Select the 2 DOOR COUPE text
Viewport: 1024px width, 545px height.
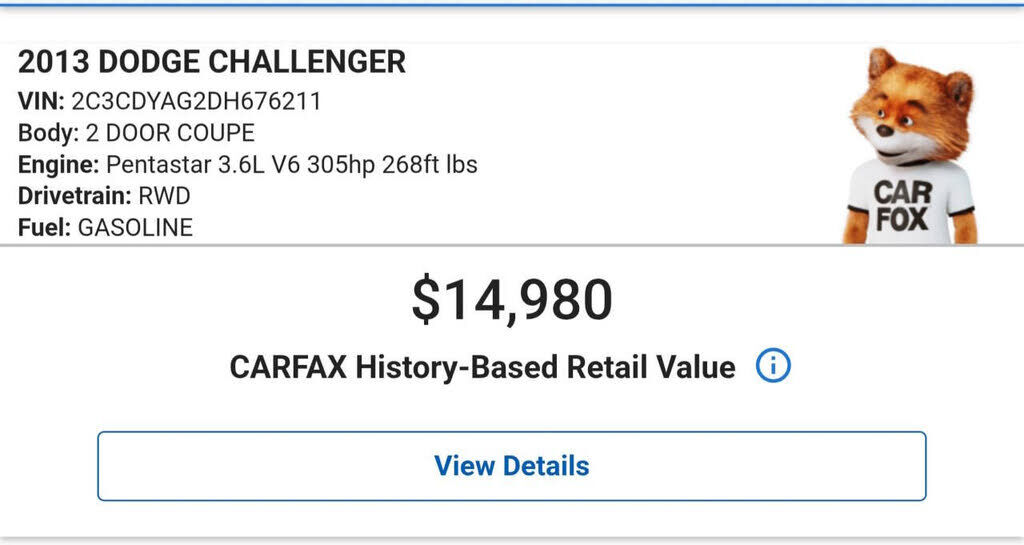tap(170, 132)
